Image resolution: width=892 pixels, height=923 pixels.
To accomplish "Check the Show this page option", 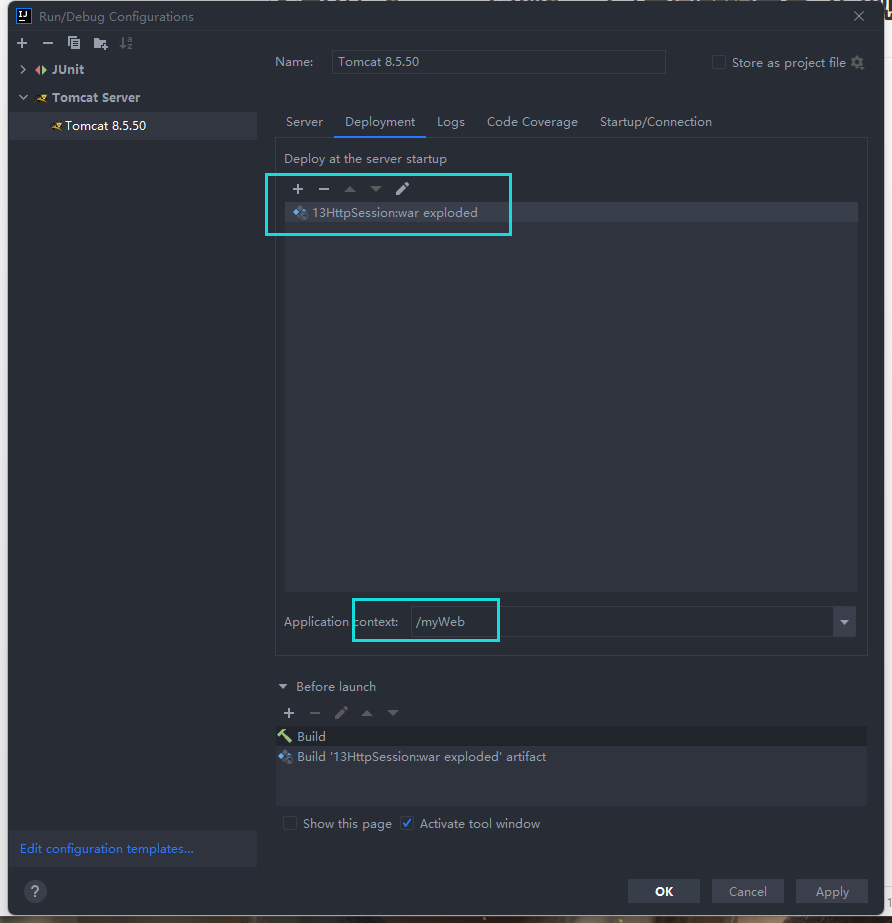I will 290,823.
